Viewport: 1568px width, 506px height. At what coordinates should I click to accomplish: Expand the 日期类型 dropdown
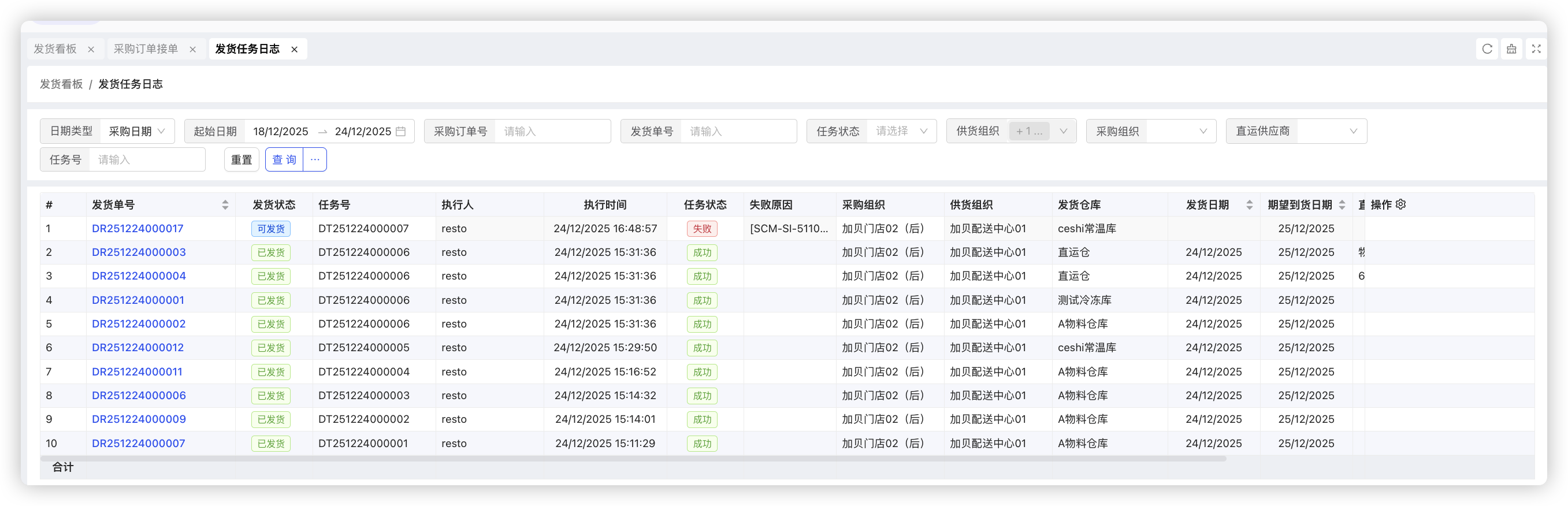(x=138, y=132)
